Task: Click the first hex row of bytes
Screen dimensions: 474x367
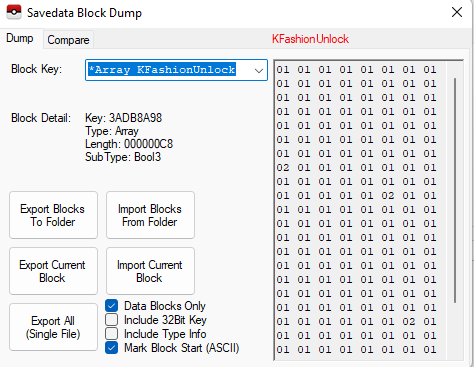Action: (x=356, y=70)
